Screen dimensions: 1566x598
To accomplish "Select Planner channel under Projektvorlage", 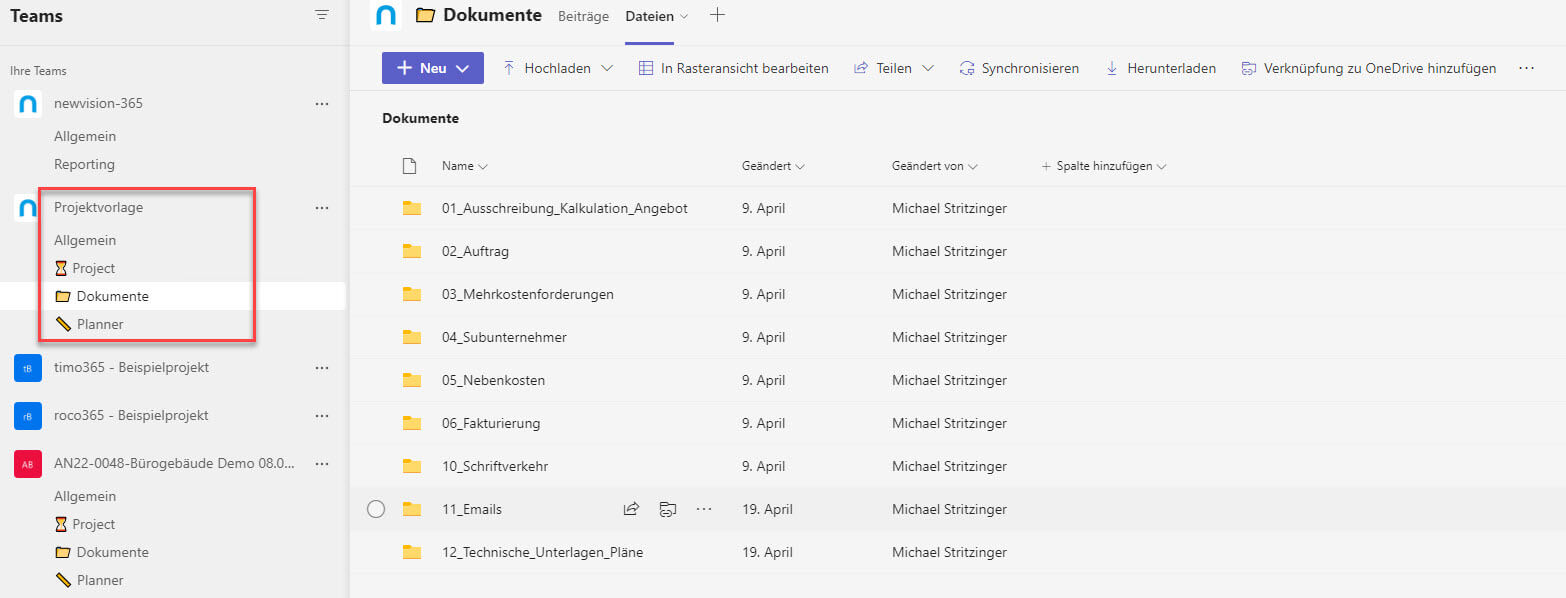I will [100, 324].
